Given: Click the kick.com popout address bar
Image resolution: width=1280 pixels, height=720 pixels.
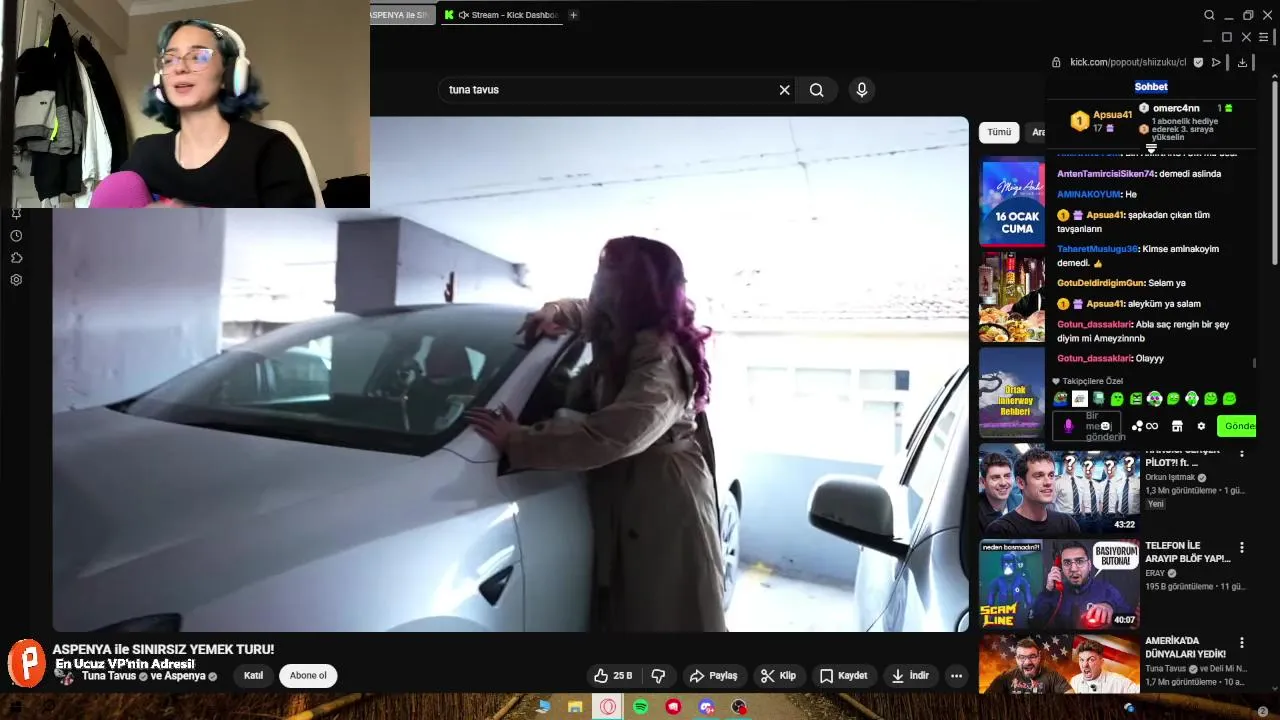Looking at the screenshot, I should point(1128,62).
